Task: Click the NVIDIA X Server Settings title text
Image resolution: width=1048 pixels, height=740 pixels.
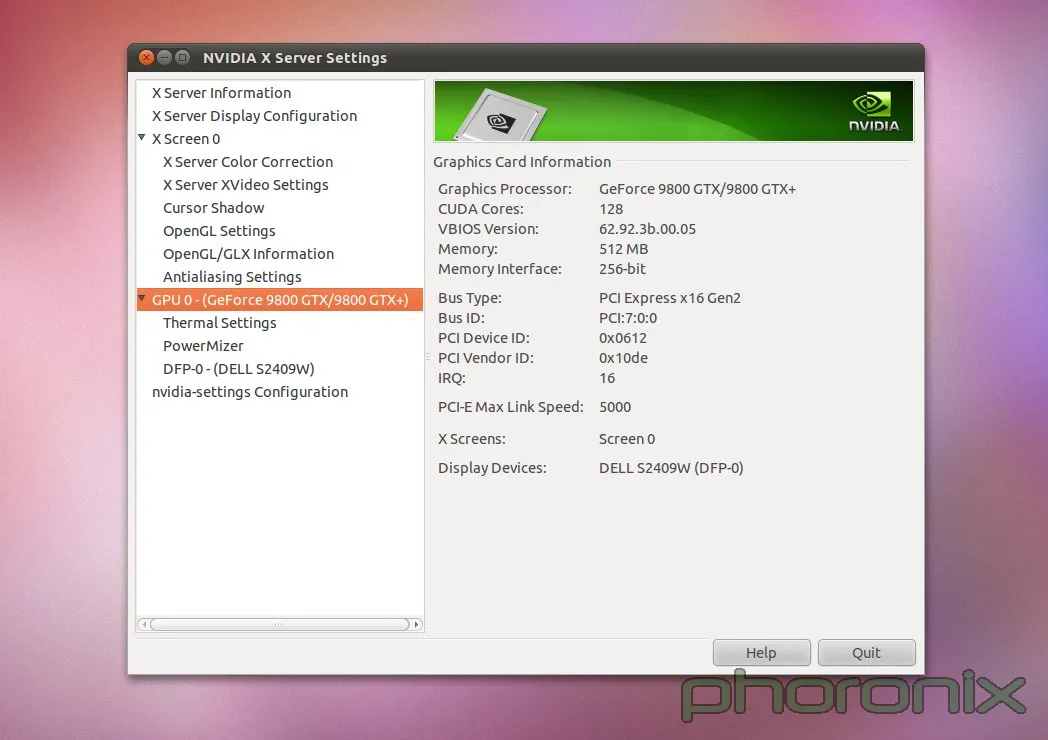Action: click(295, 58)
